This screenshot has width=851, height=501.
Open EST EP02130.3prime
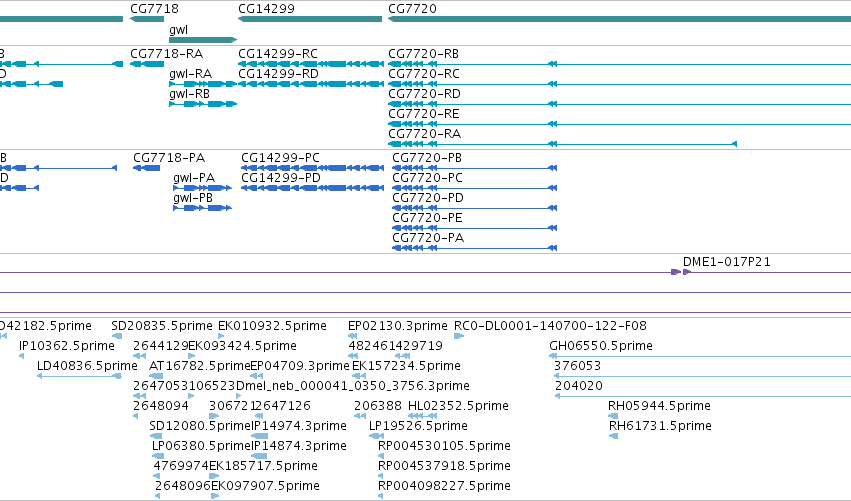[x=398, y=326]
